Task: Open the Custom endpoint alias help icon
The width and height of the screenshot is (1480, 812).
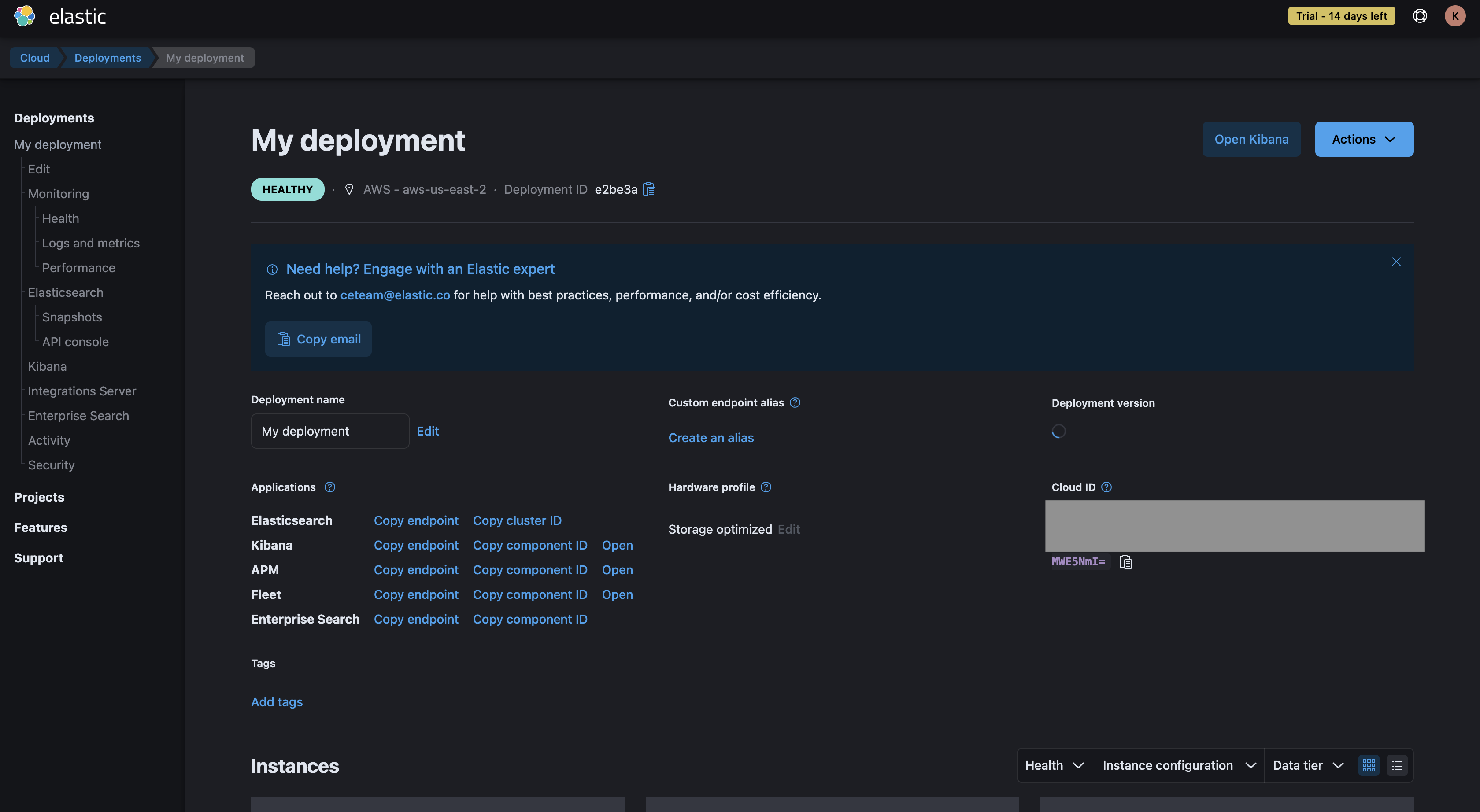Action: [795, 402]
